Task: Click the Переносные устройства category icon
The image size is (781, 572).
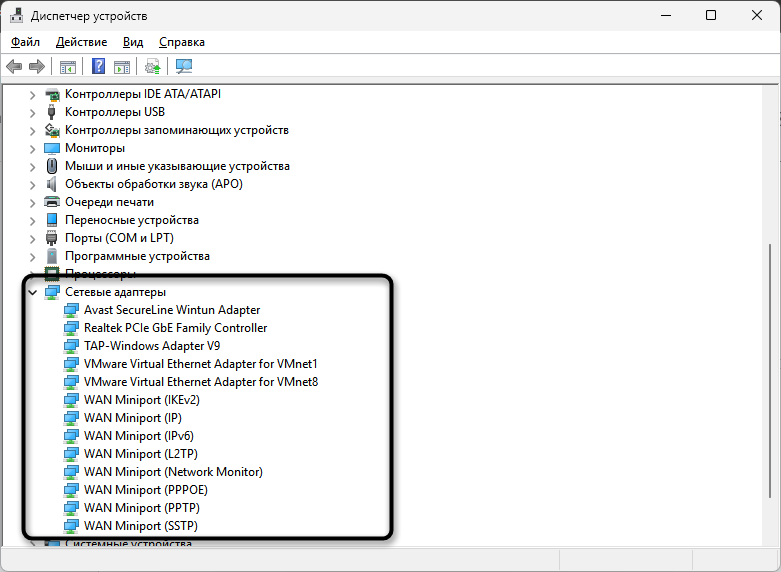Action: point(52,220)
